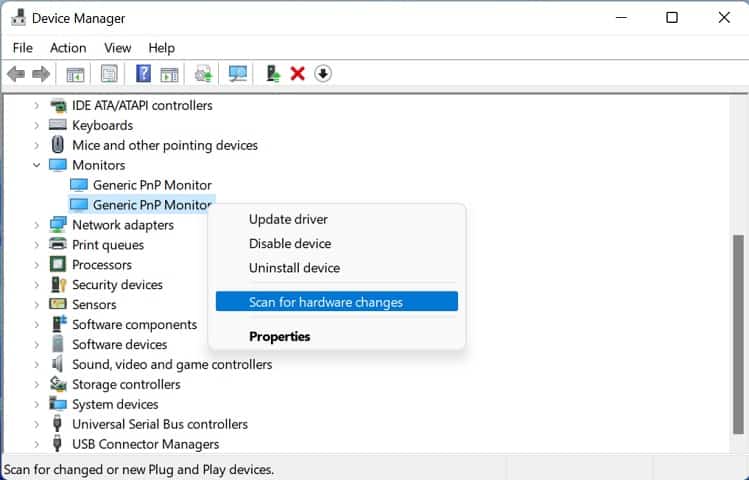Toggle the action pane toolbar icon
The image size is (749, 480).
click(169, 75)
